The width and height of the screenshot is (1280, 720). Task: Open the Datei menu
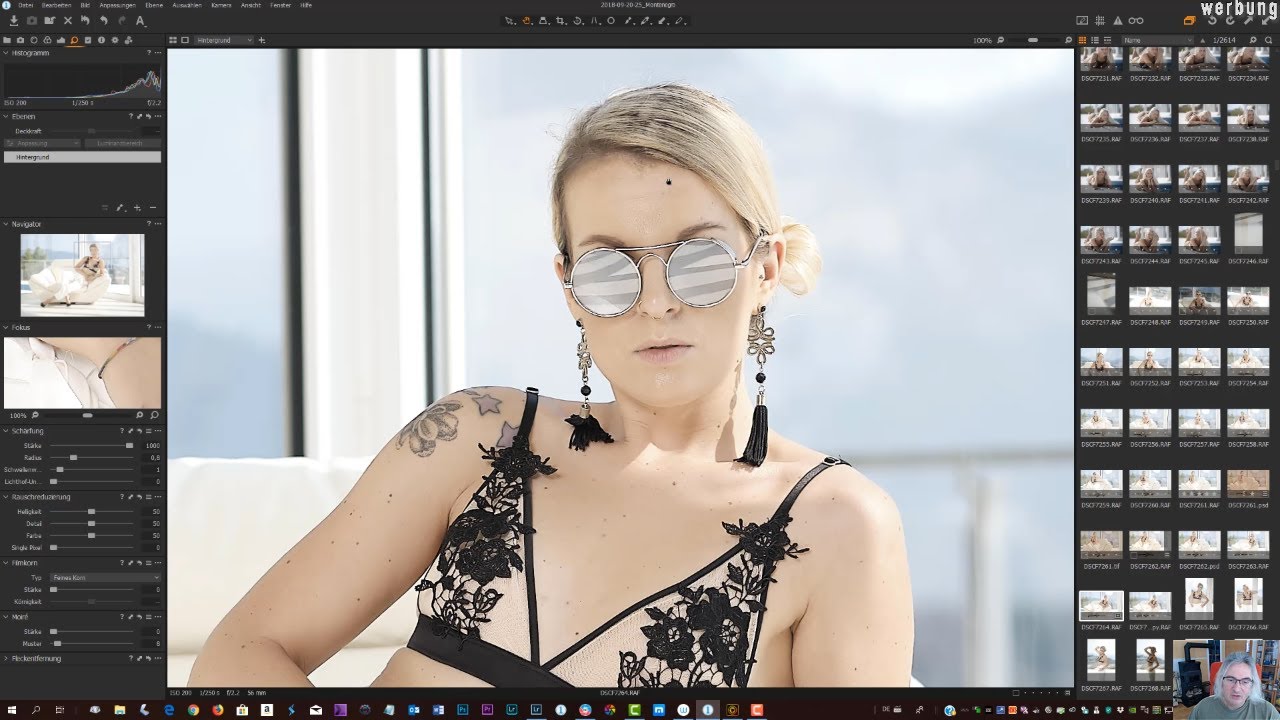click(25, 5)
